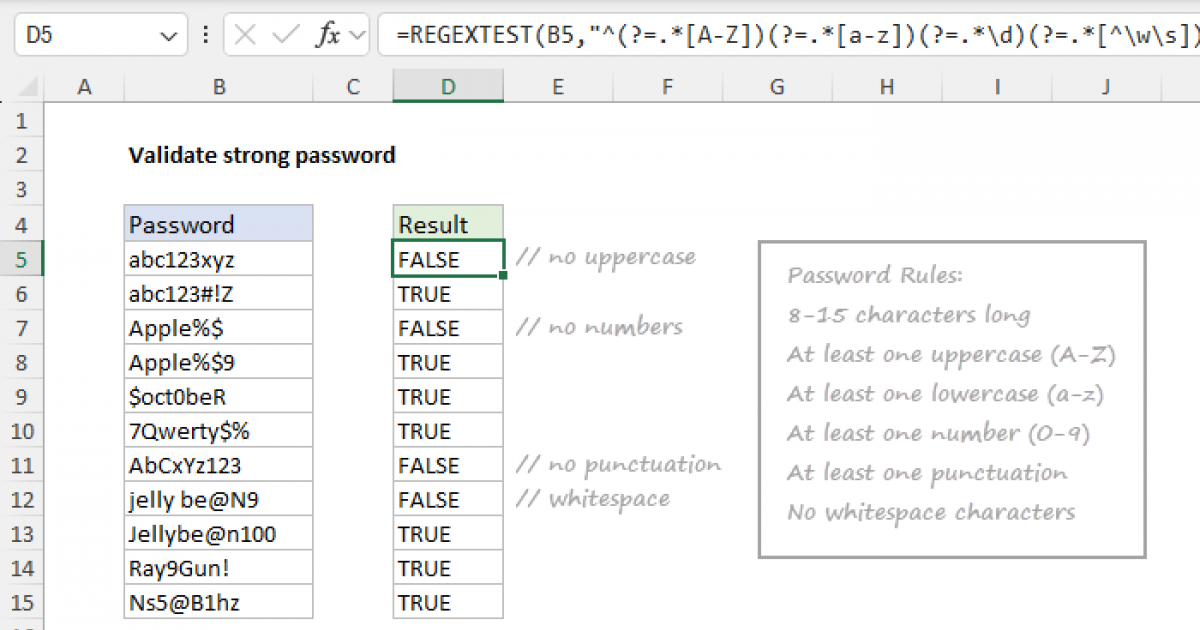This screenshot has height=630, width=1200.
Task: Select the fill handle of cell D5
Action: pos(503,273)
